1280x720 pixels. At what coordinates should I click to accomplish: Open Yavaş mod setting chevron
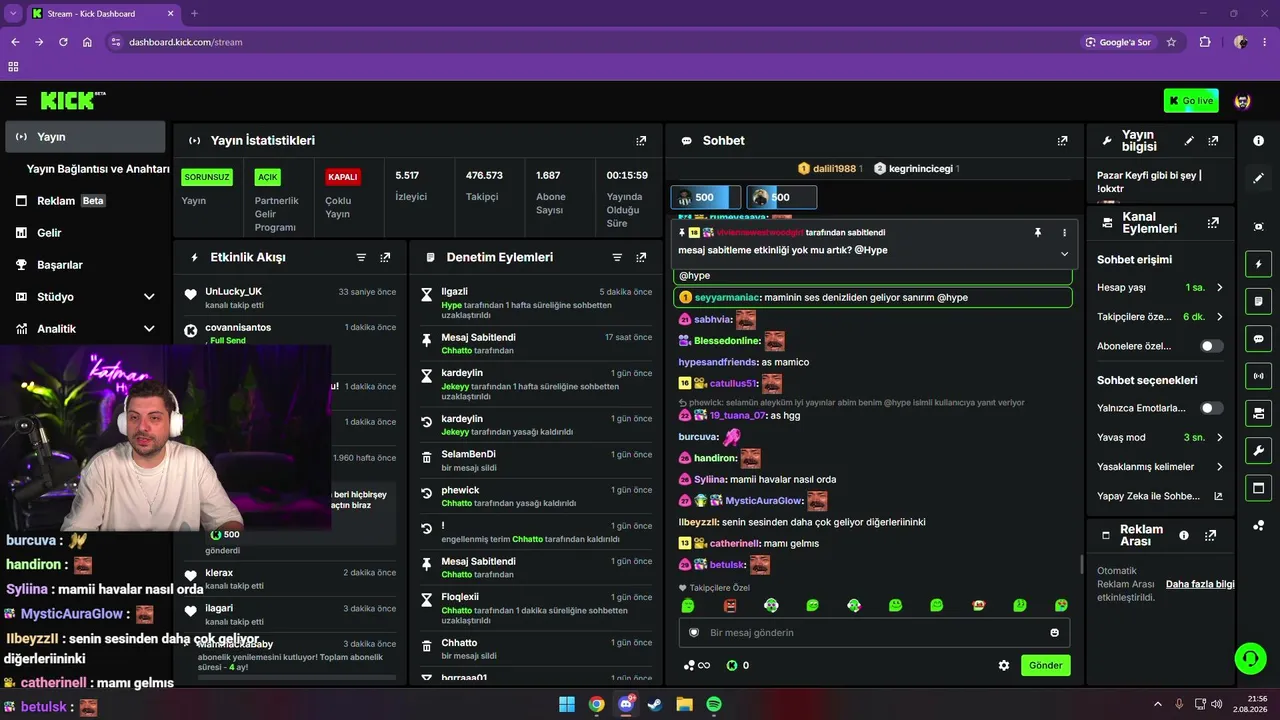coord(1219,438)
